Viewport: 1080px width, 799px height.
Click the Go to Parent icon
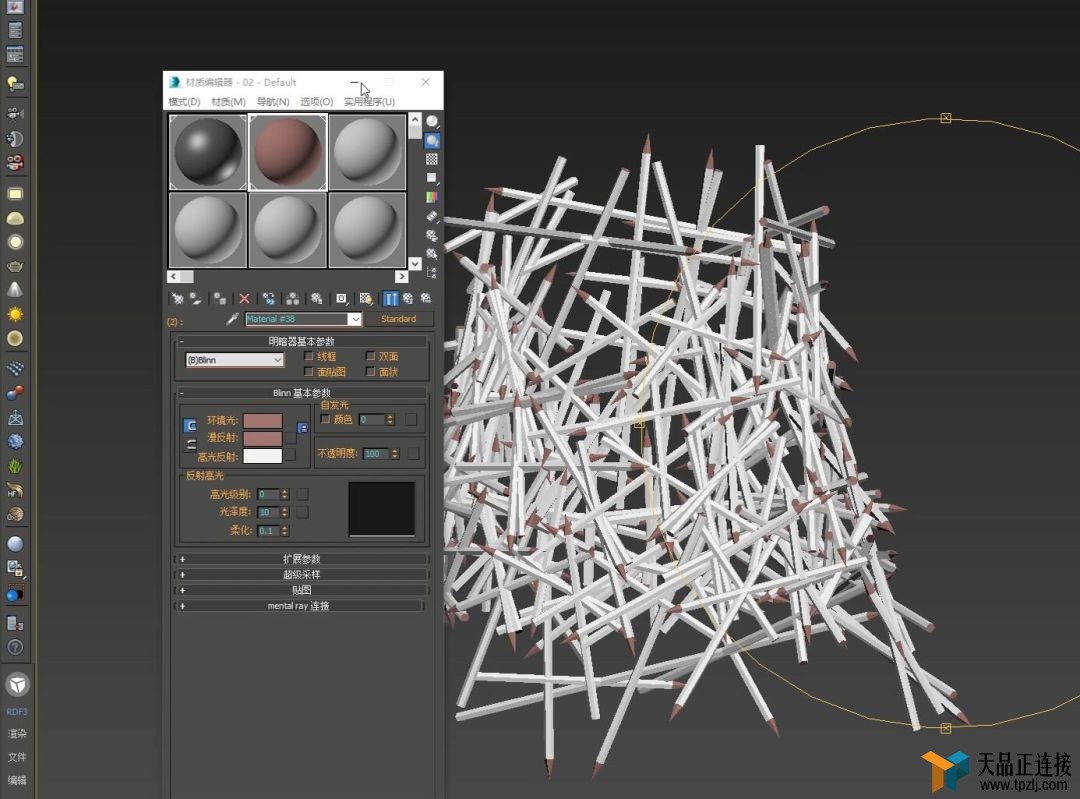[x=408, y=299]
